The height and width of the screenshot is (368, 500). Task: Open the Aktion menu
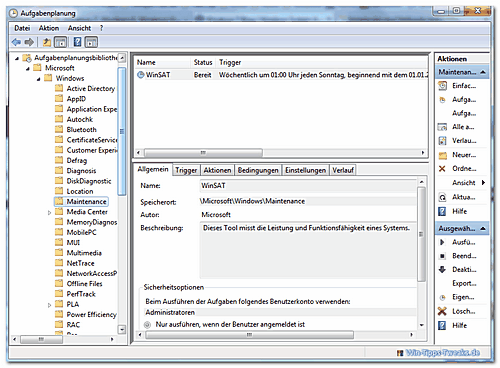click(x=49, y=28)
